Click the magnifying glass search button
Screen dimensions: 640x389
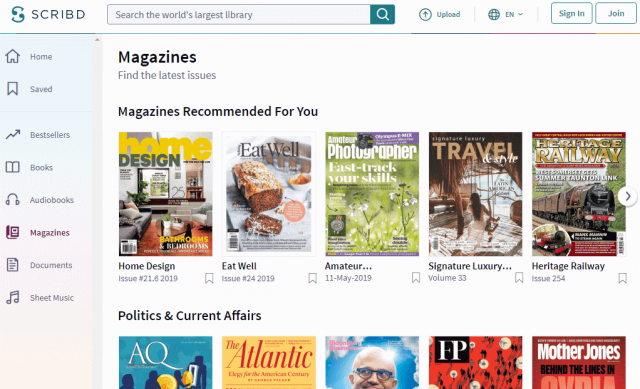click(382, 14)
